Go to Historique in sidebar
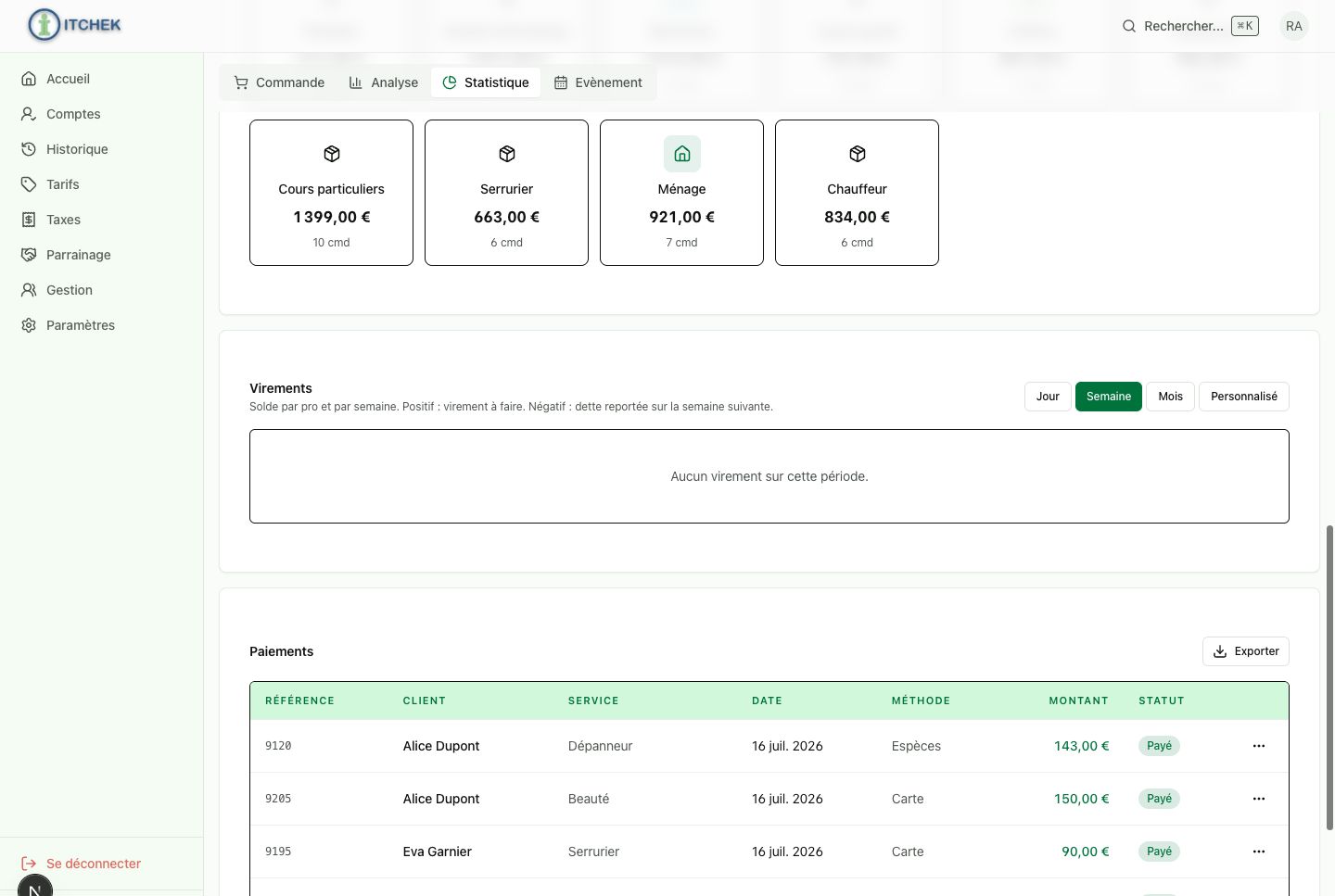The image size is (1335, 896). (x=102, y=149)
